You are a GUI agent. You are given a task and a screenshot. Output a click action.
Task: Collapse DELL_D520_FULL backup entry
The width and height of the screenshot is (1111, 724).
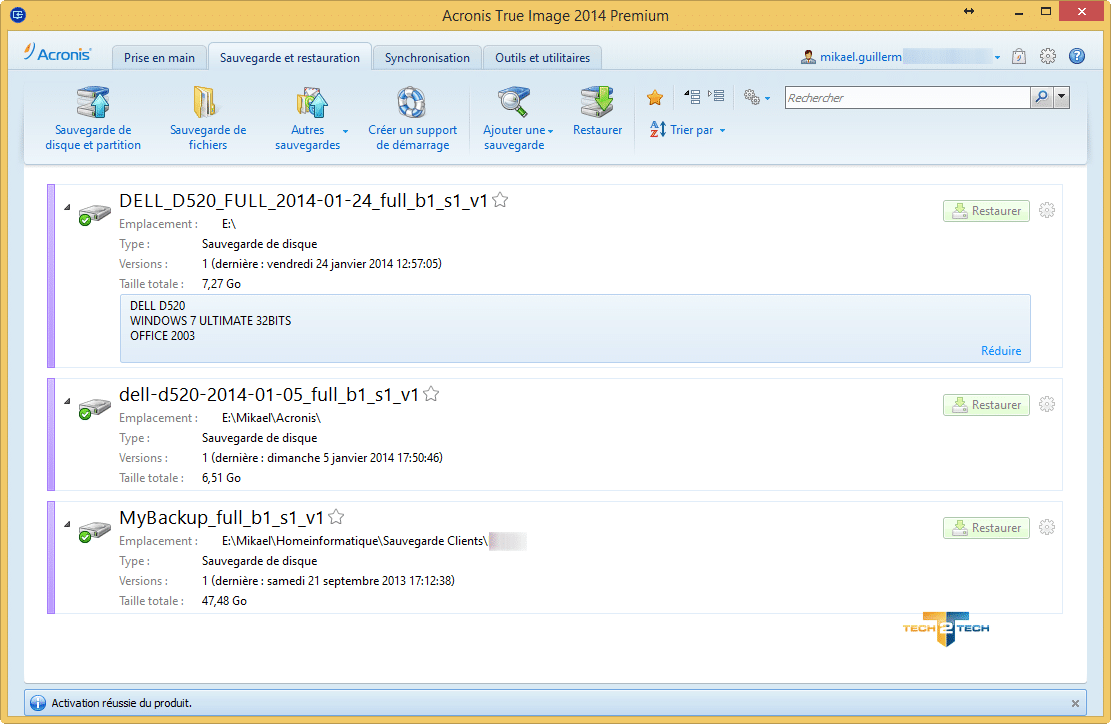[x=67, y=207]
